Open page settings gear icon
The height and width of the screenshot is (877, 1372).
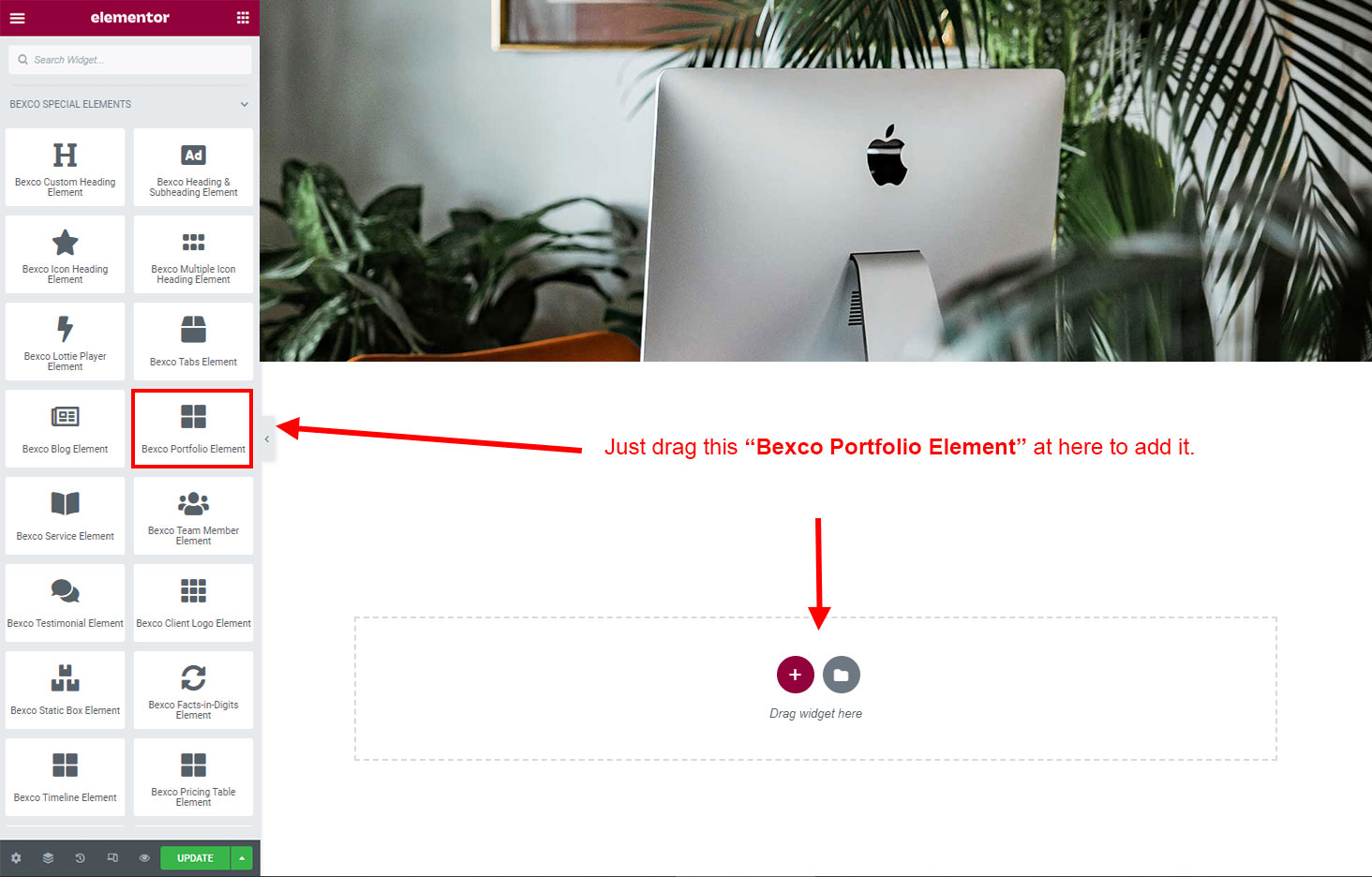tap(16, 858)
